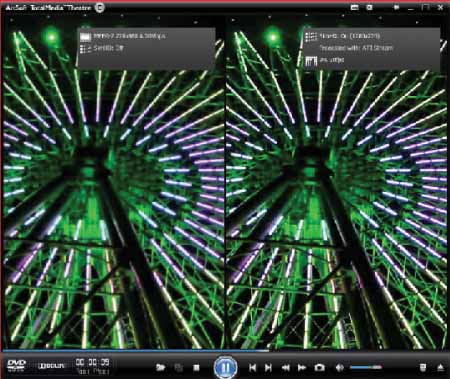Fast forward the video
Screen dimensions: 450x379
[302, 367]
